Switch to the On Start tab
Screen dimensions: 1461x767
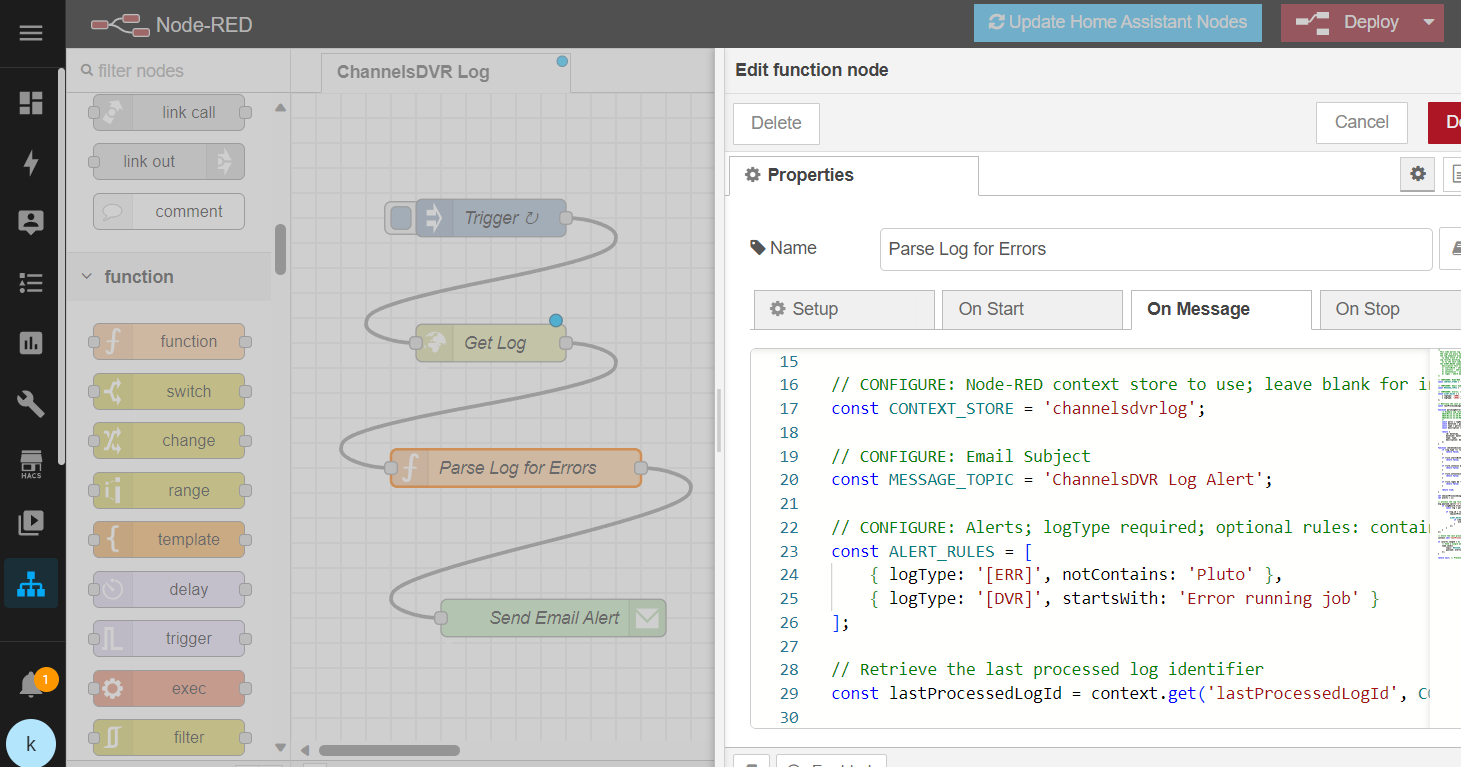[x=1031, y=309]
